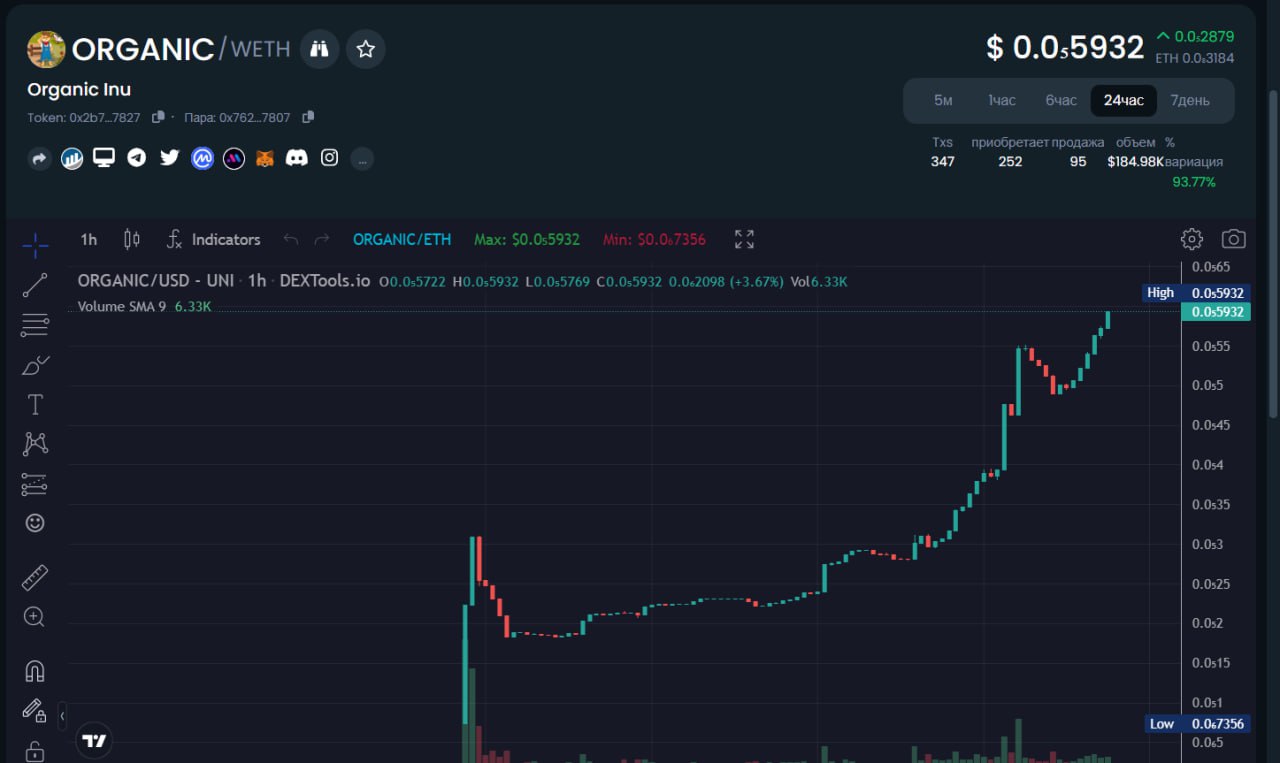The image size is (1280, 763).
Task: Open the Telegram link
Action: 137,158
